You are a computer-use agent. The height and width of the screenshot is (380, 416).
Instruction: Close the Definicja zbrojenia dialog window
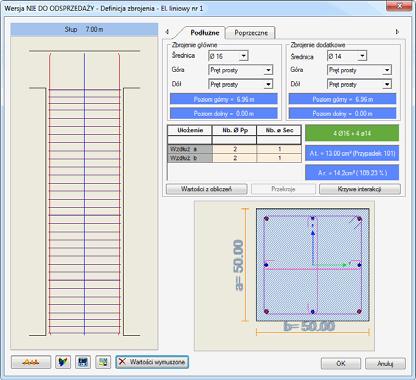(x=400, y=6)
